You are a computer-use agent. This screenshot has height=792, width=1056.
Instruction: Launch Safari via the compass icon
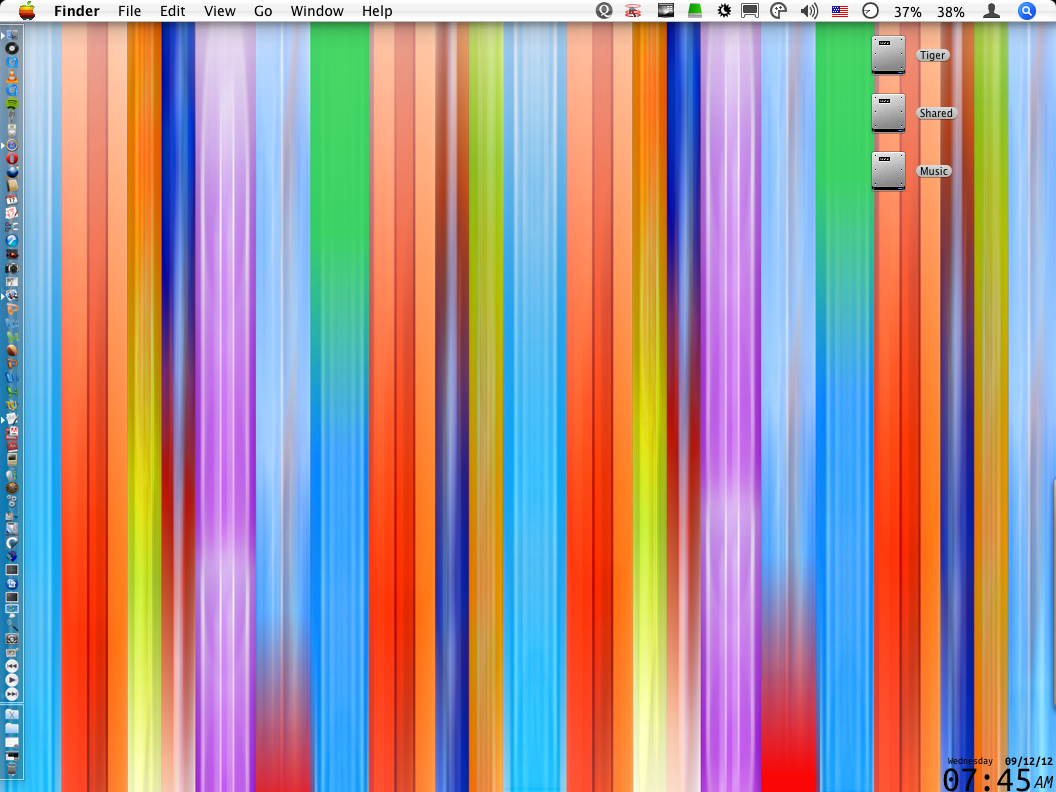click(x=11, y=145)
